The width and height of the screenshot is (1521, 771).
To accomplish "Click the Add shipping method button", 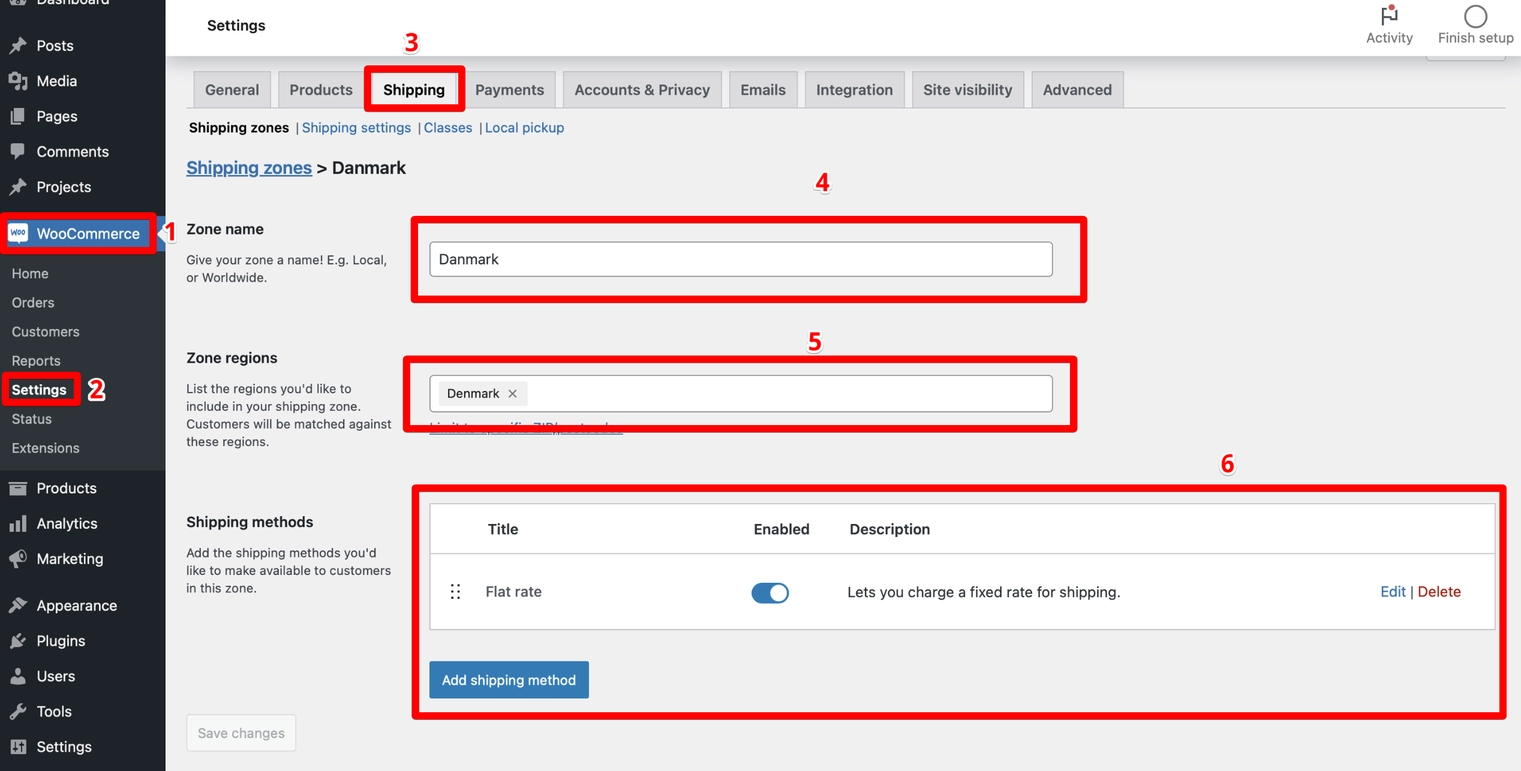I will [509, 680].
